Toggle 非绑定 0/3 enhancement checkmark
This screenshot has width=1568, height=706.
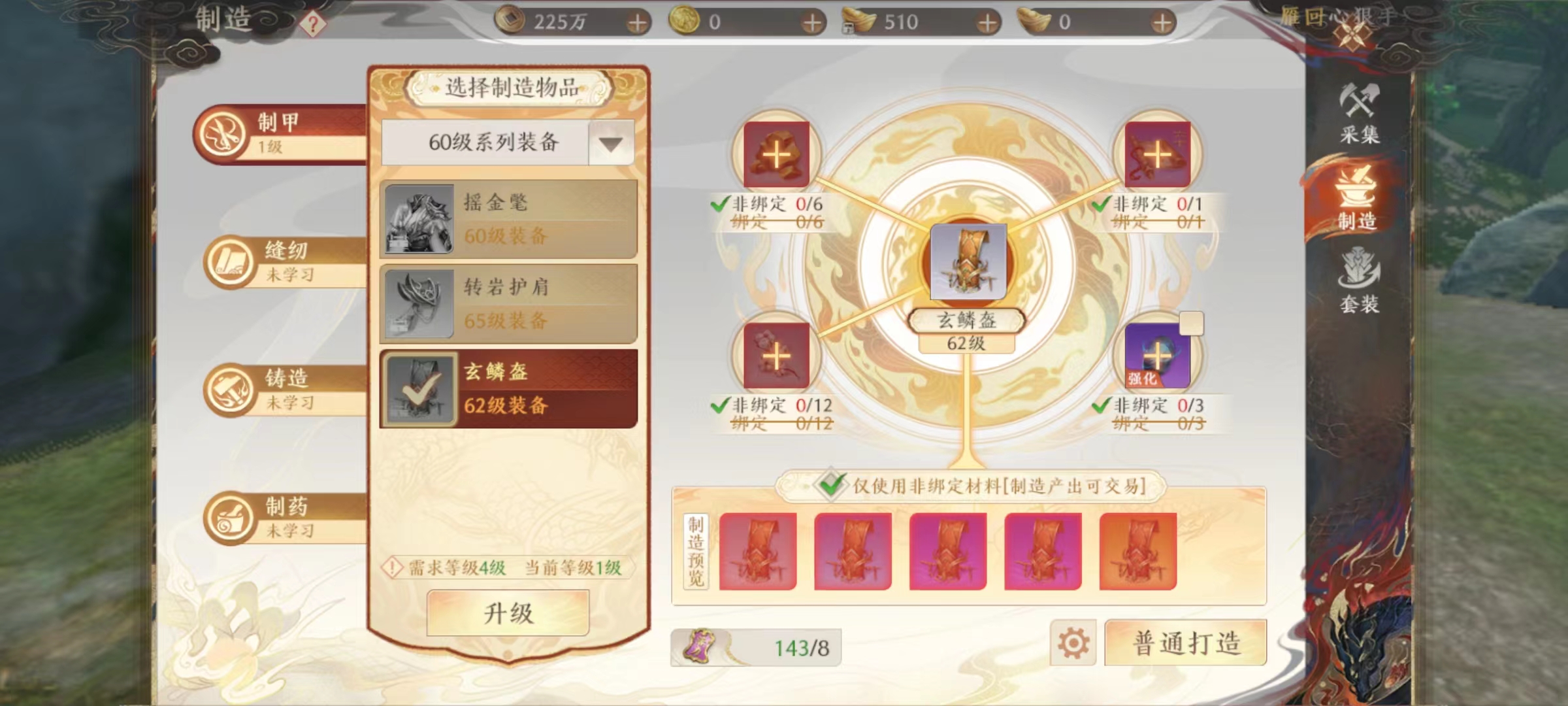click(x=1101, y=405)
